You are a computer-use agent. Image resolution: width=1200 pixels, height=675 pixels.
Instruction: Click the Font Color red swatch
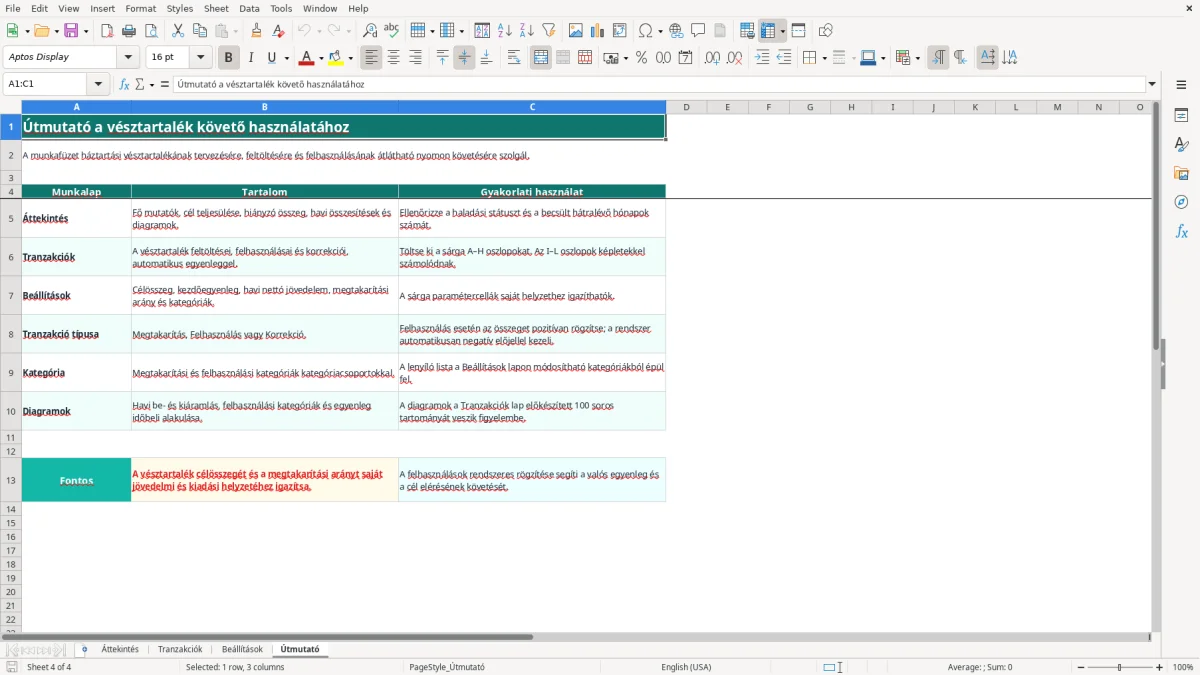coord(307,58)
